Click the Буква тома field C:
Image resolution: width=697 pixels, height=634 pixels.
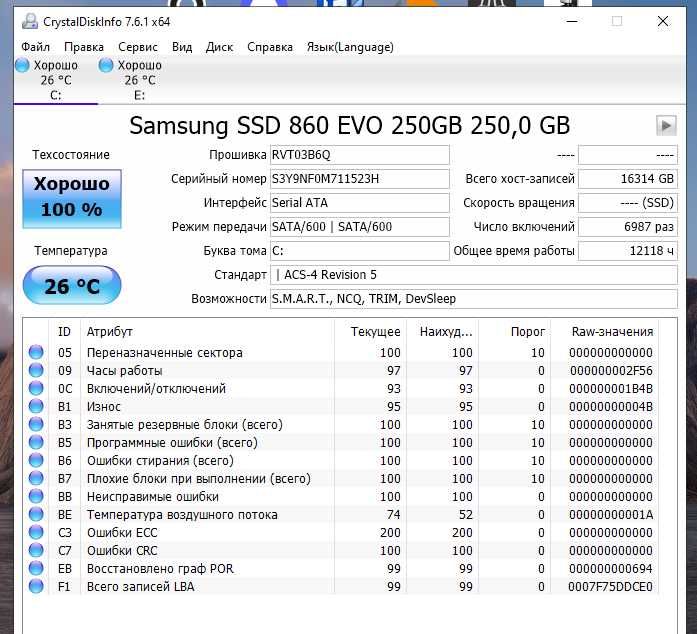point(360,251)
